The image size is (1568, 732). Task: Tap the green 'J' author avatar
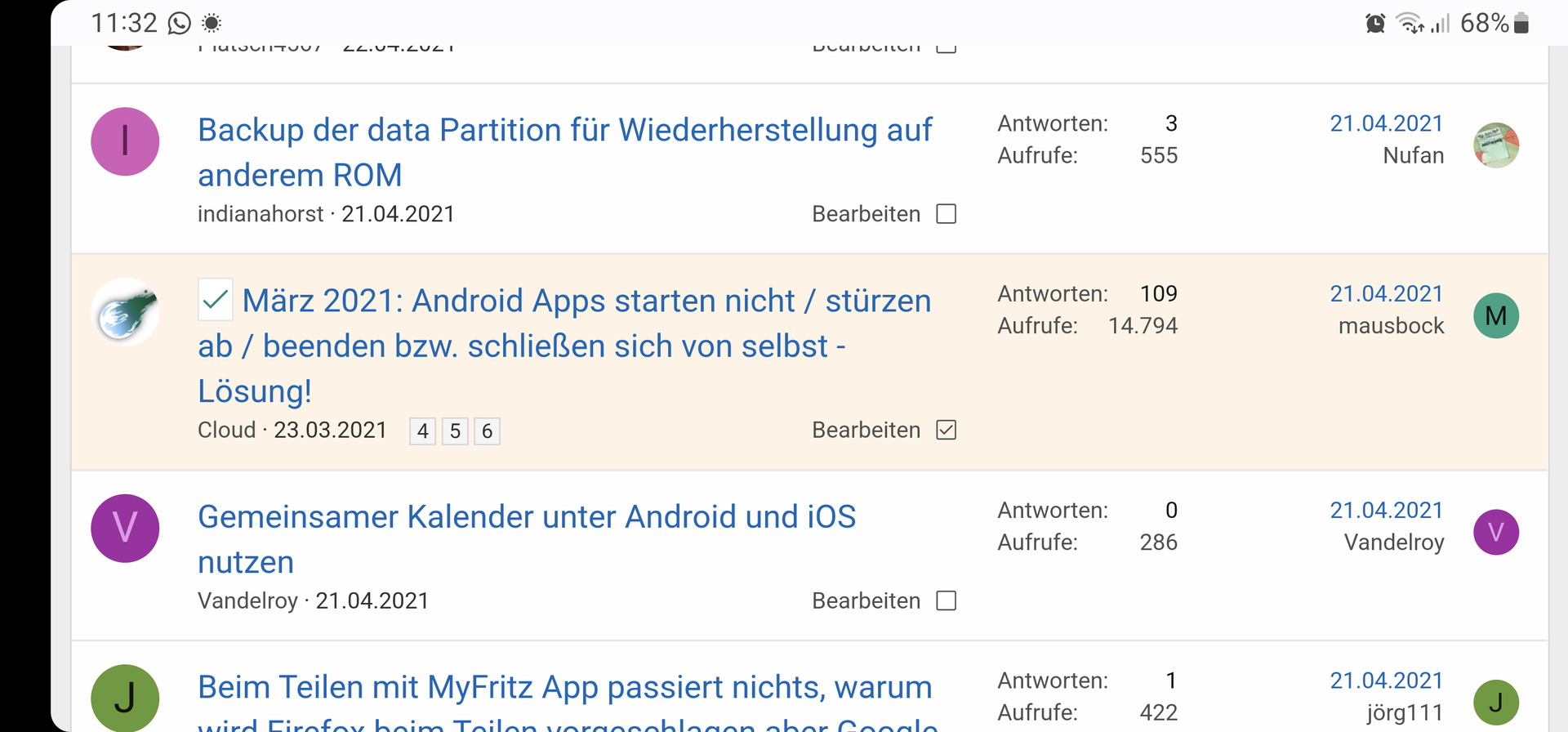coord(125,699)
